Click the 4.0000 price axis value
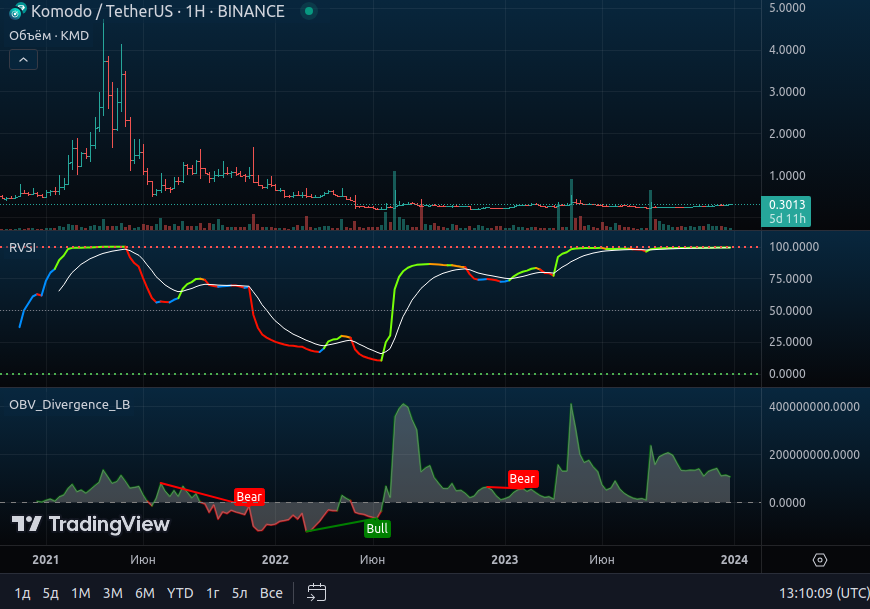Image resolution: width=870 pixels, height=609 pixels. point(787,49)
